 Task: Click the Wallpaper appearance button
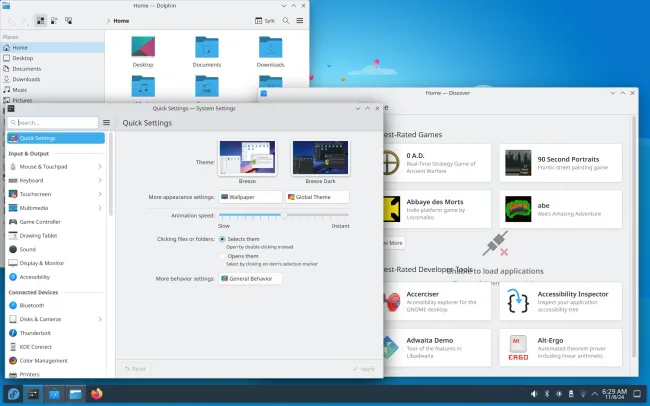[x=249, y=197]
